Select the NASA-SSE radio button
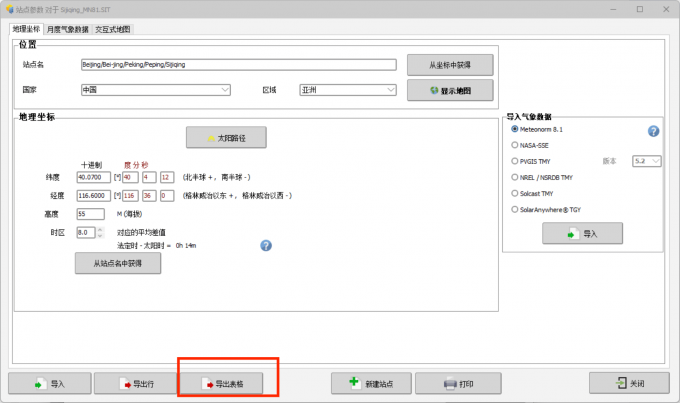Screen dimensions: 680x403 [x=515, y=145]
